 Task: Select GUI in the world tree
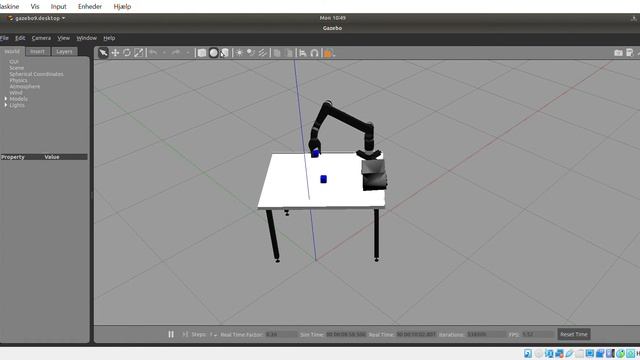14,62
